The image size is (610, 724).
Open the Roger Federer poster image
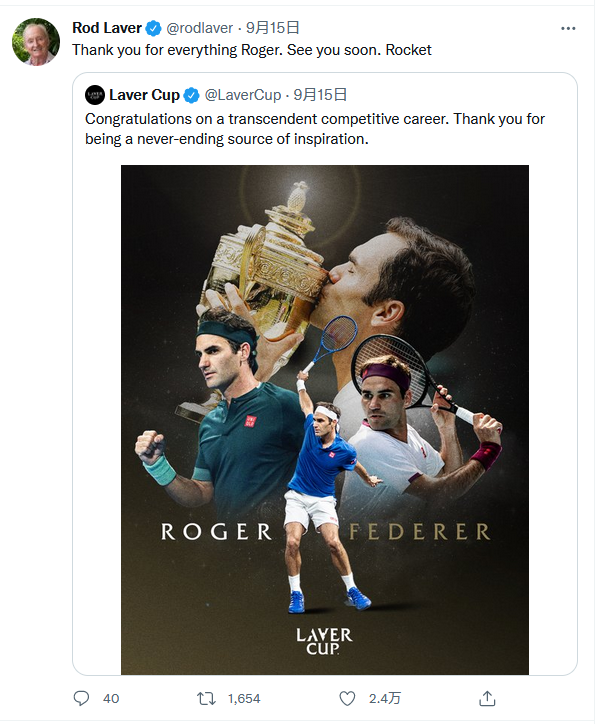pos(325,420)
